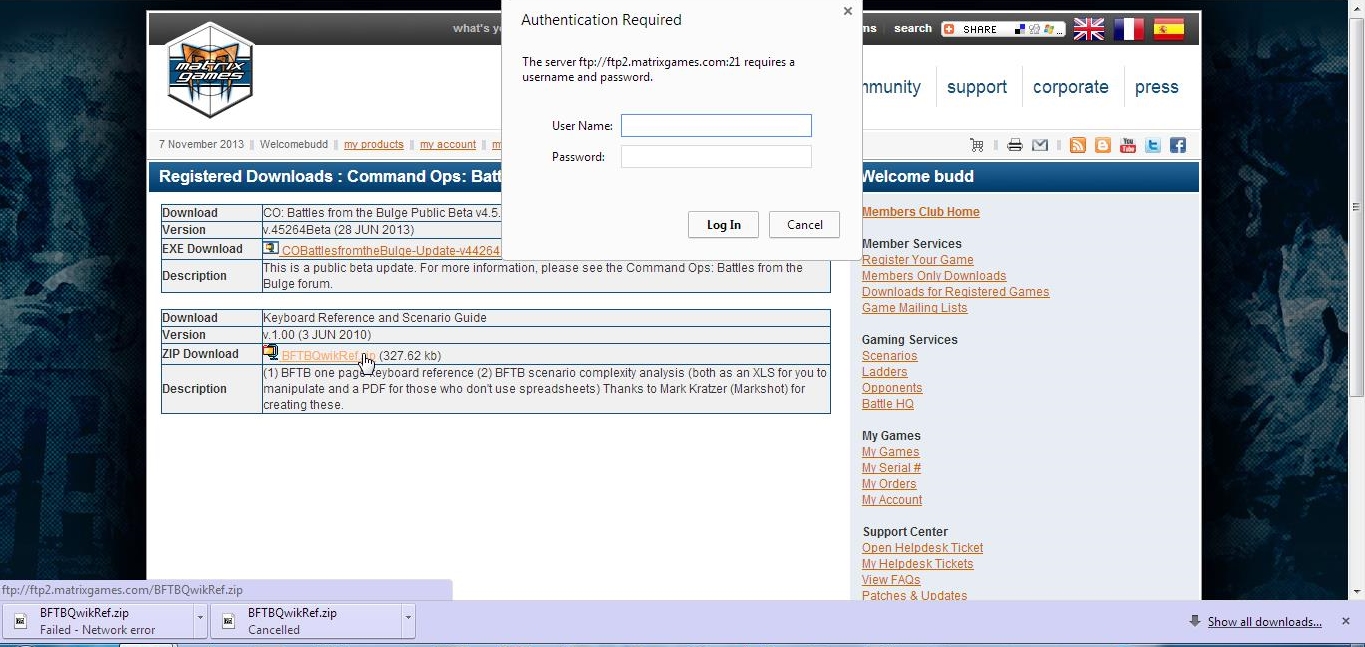Click the ZIP file icon beside BFTBQwikRef
Image resolution: width=1365 pixels, height=647 pixels.
(271, 352)
